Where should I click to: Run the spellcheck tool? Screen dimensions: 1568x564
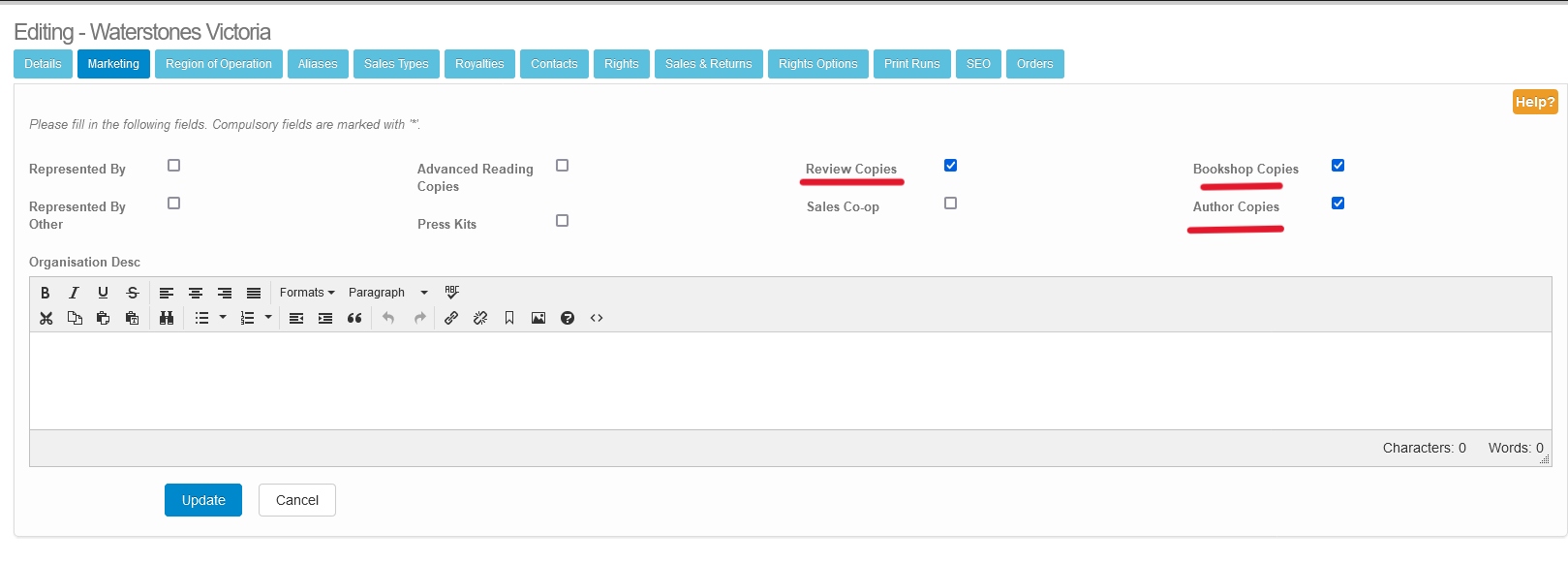point(452,292)
